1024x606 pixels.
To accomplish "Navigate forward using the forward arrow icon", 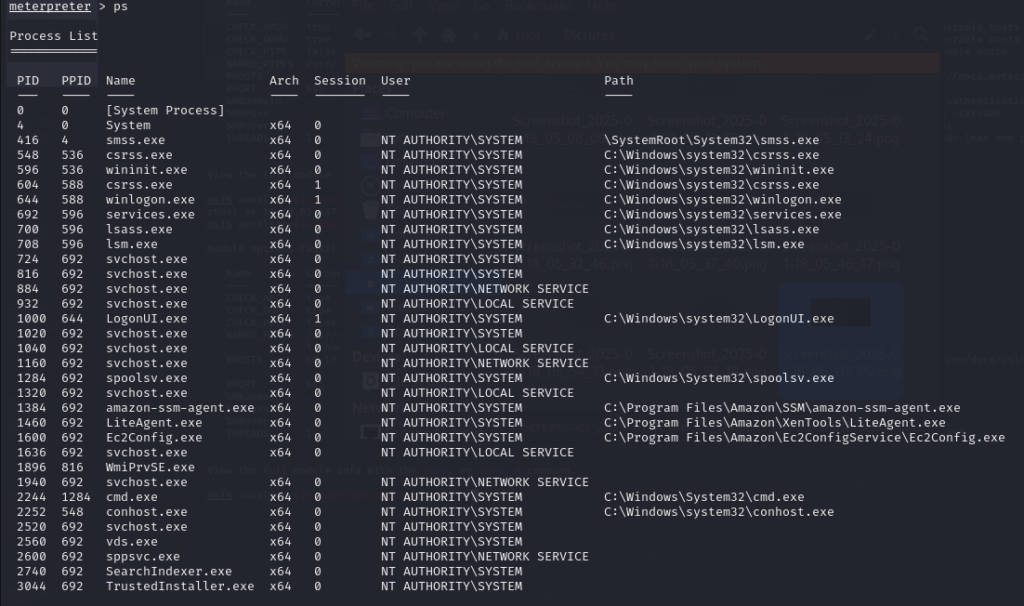I will [392, 35].
